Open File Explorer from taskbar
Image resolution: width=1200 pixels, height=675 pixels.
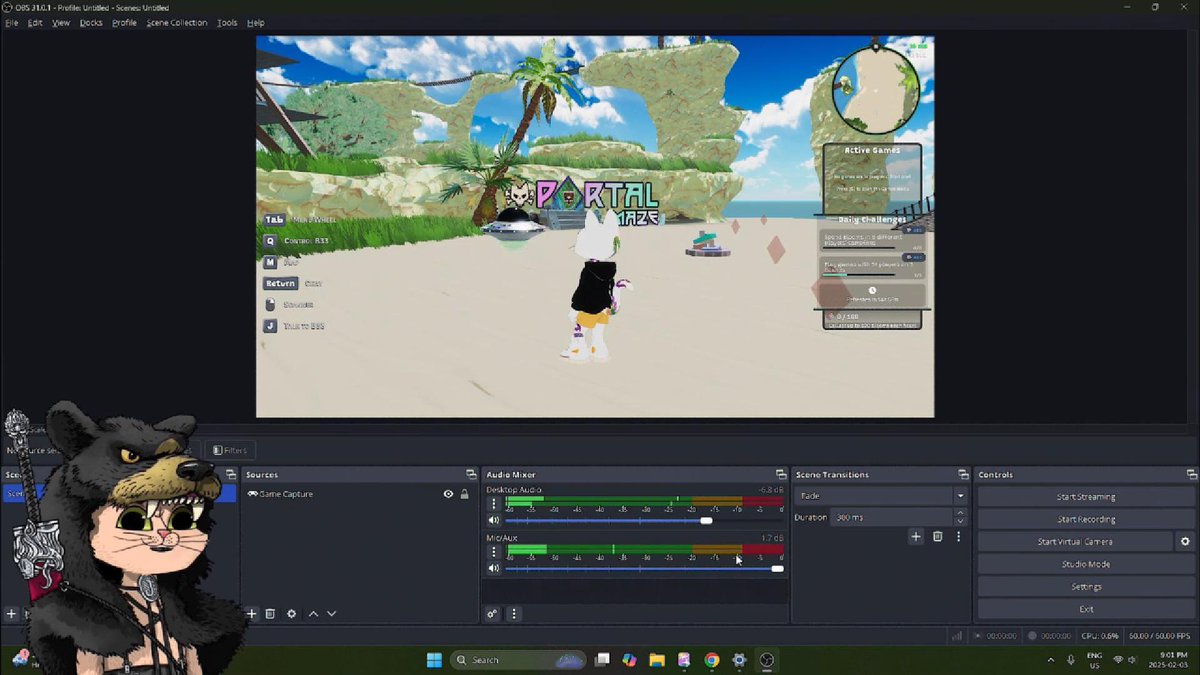657,660
